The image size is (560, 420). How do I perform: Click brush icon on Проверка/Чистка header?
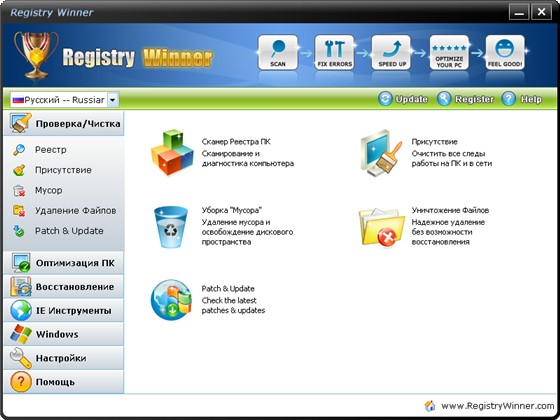[x=21, y=123]
